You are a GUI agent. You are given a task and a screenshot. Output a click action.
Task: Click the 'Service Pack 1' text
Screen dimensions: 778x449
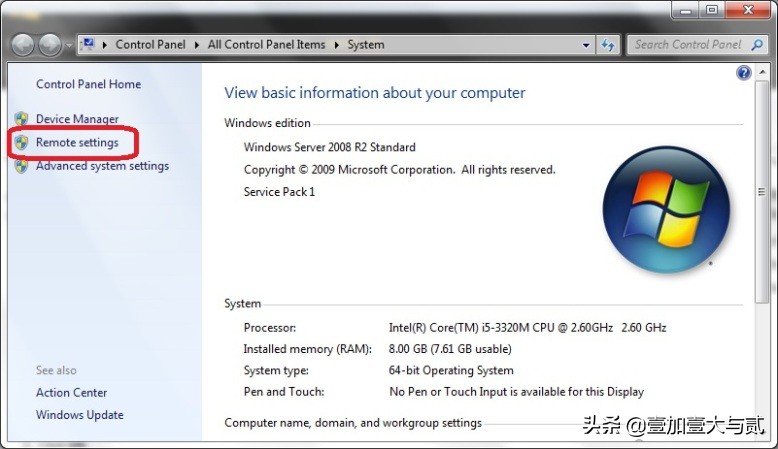coord(279,192)
